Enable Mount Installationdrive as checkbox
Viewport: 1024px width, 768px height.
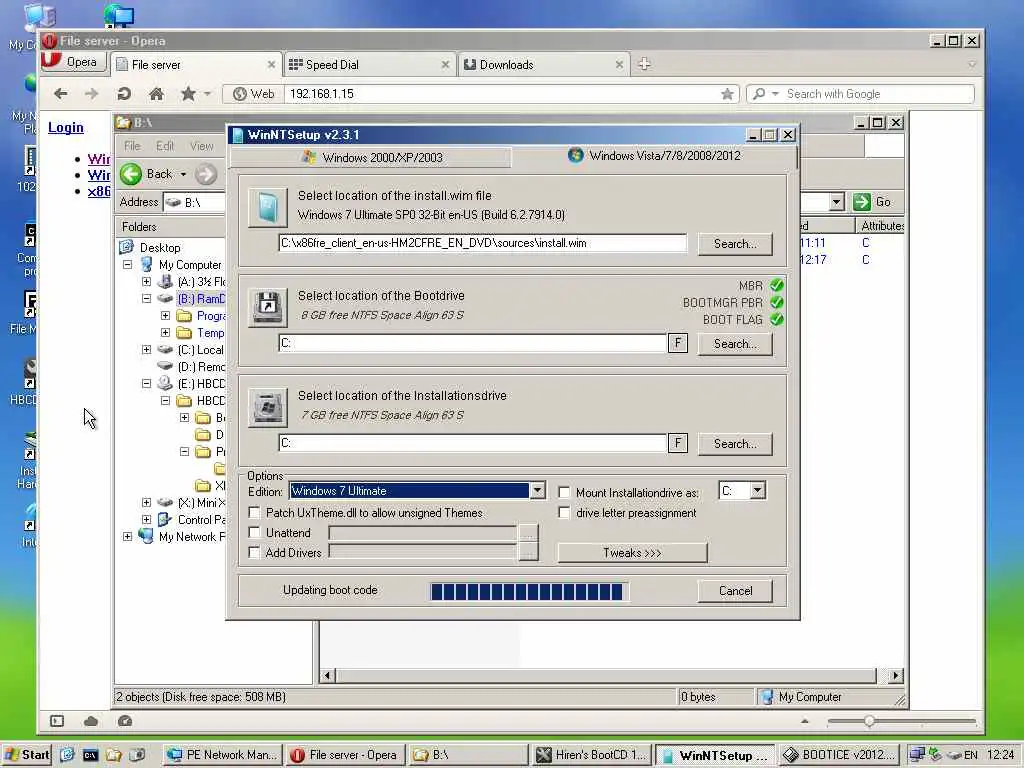(564, 492)
